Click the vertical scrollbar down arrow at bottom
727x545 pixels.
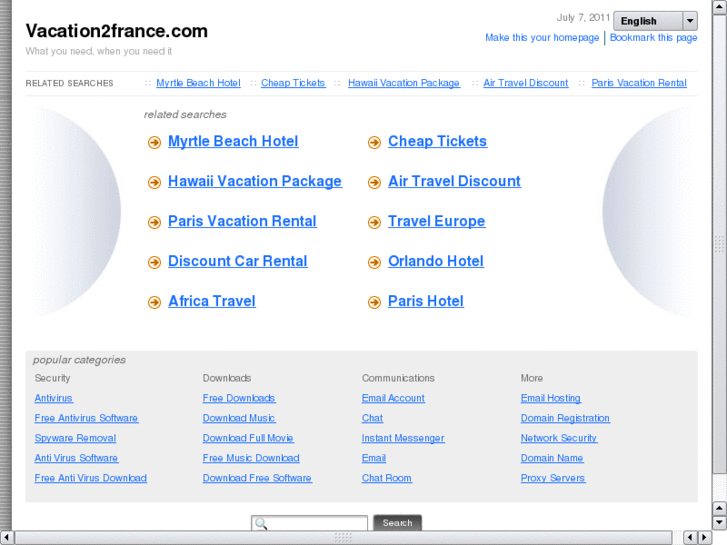[x=719, y=522]
